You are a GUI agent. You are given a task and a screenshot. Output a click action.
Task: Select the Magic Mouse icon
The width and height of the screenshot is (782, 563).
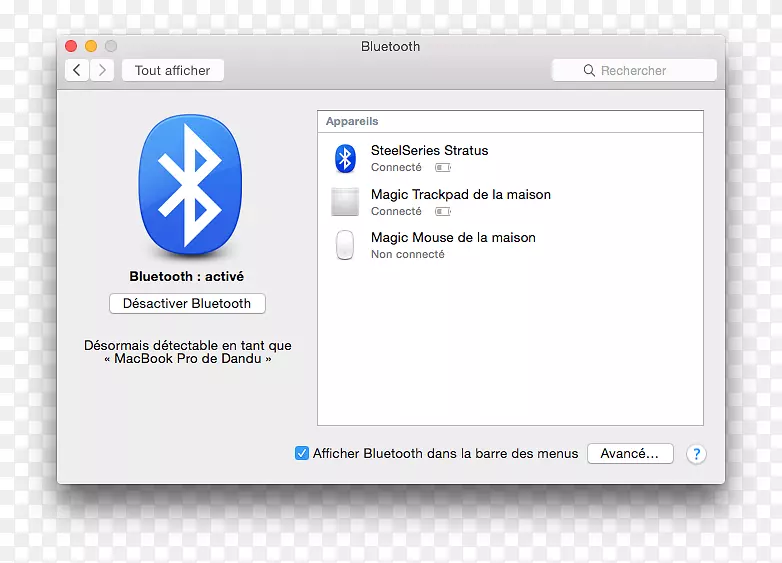[x=345, y=245]
